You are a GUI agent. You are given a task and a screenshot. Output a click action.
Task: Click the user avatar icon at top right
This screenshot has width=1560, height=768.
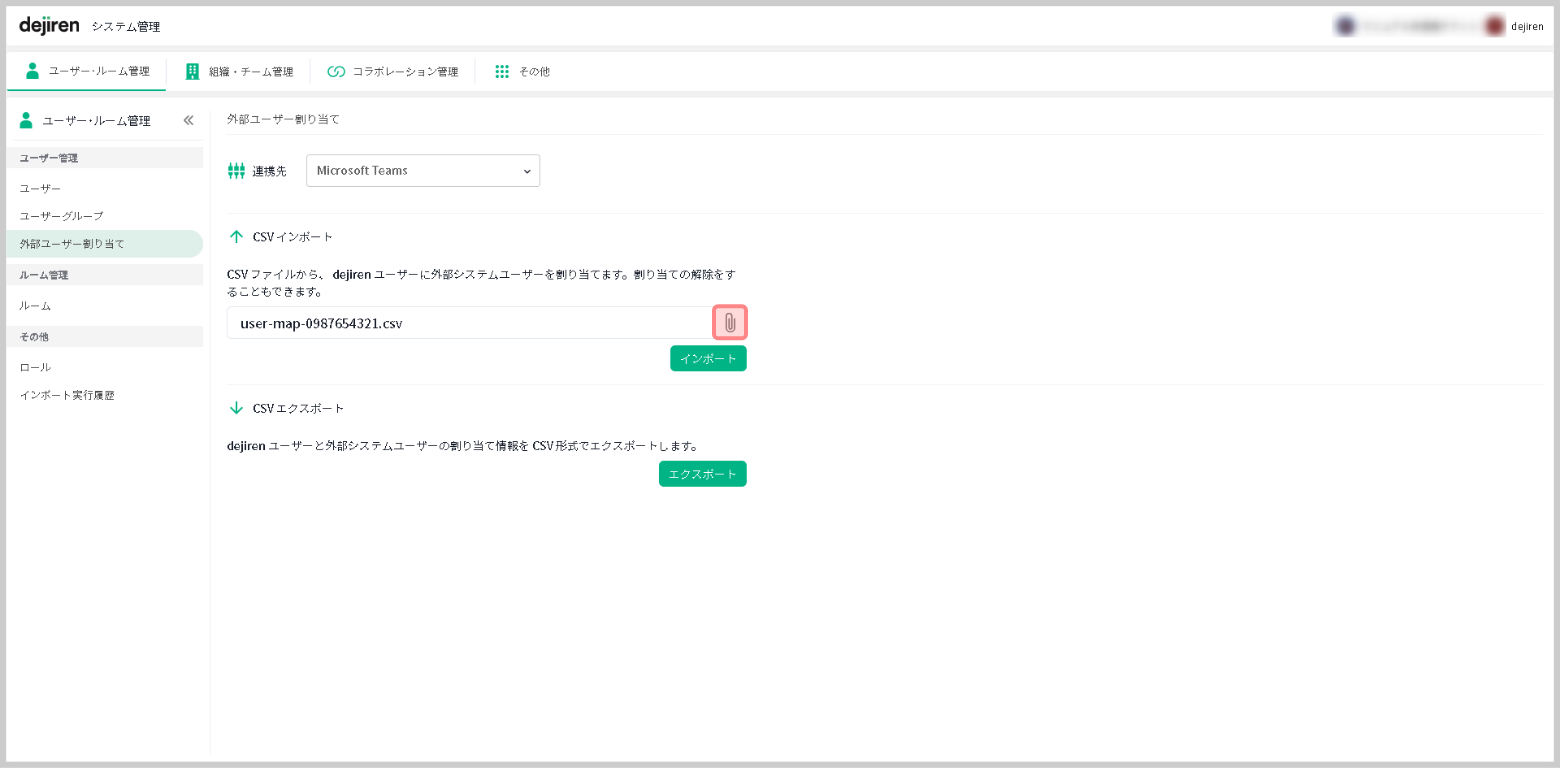point(1495,26)
